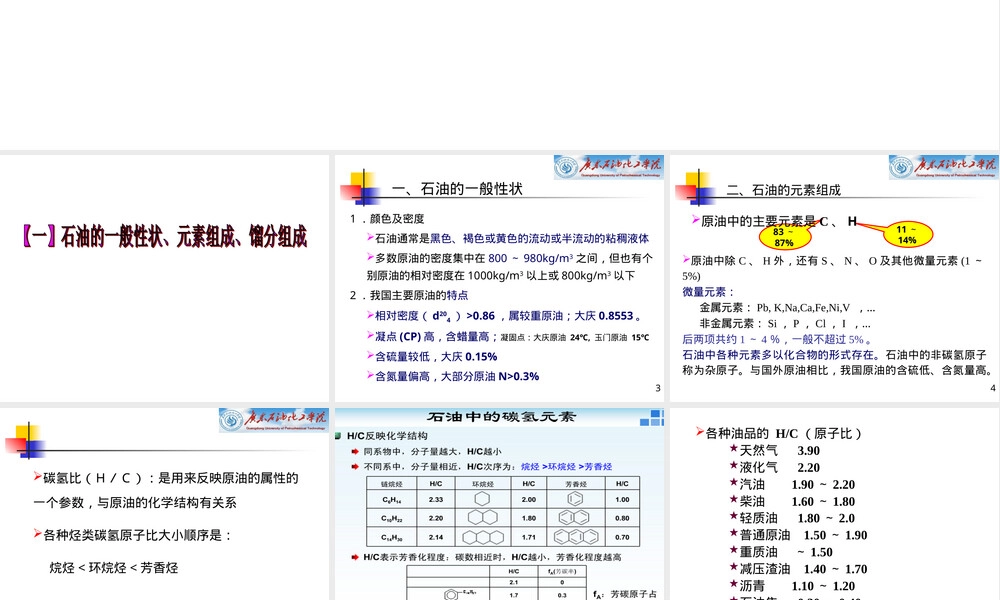
Task: Select the 沥青 1.10 ~ 1.20 row
Action: (x=792, y=586)
